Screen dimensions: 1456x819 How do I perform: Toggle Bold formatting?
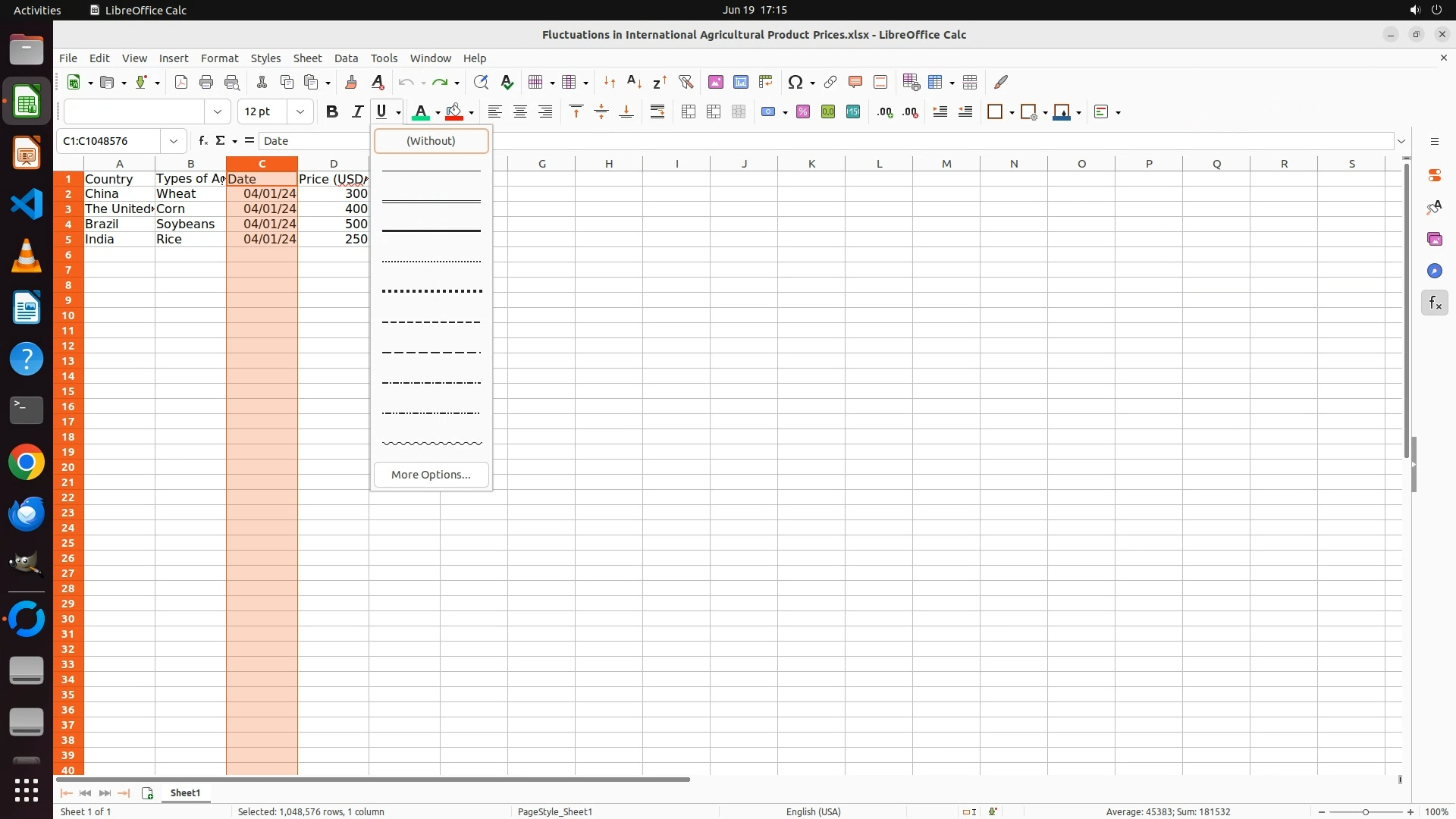[331, 112]
